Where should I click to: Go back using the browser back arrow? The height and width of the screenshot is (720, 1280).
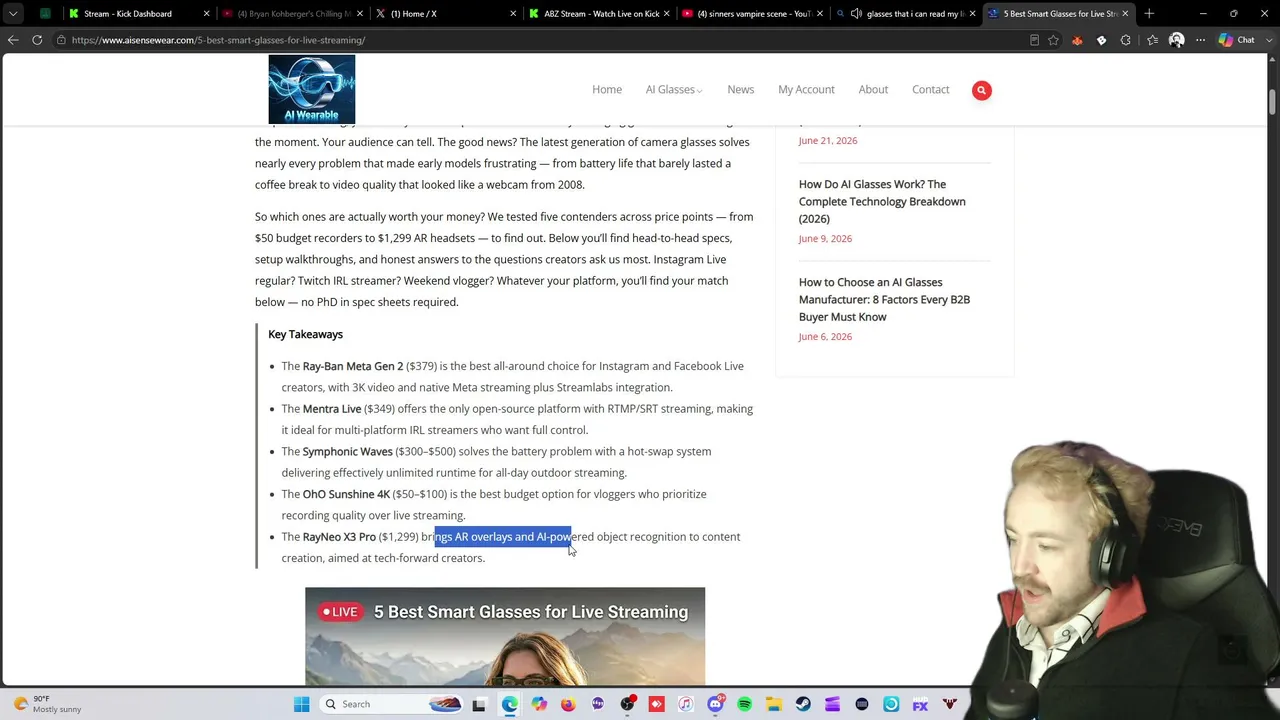pyautogui.click(x=13, y=40)
